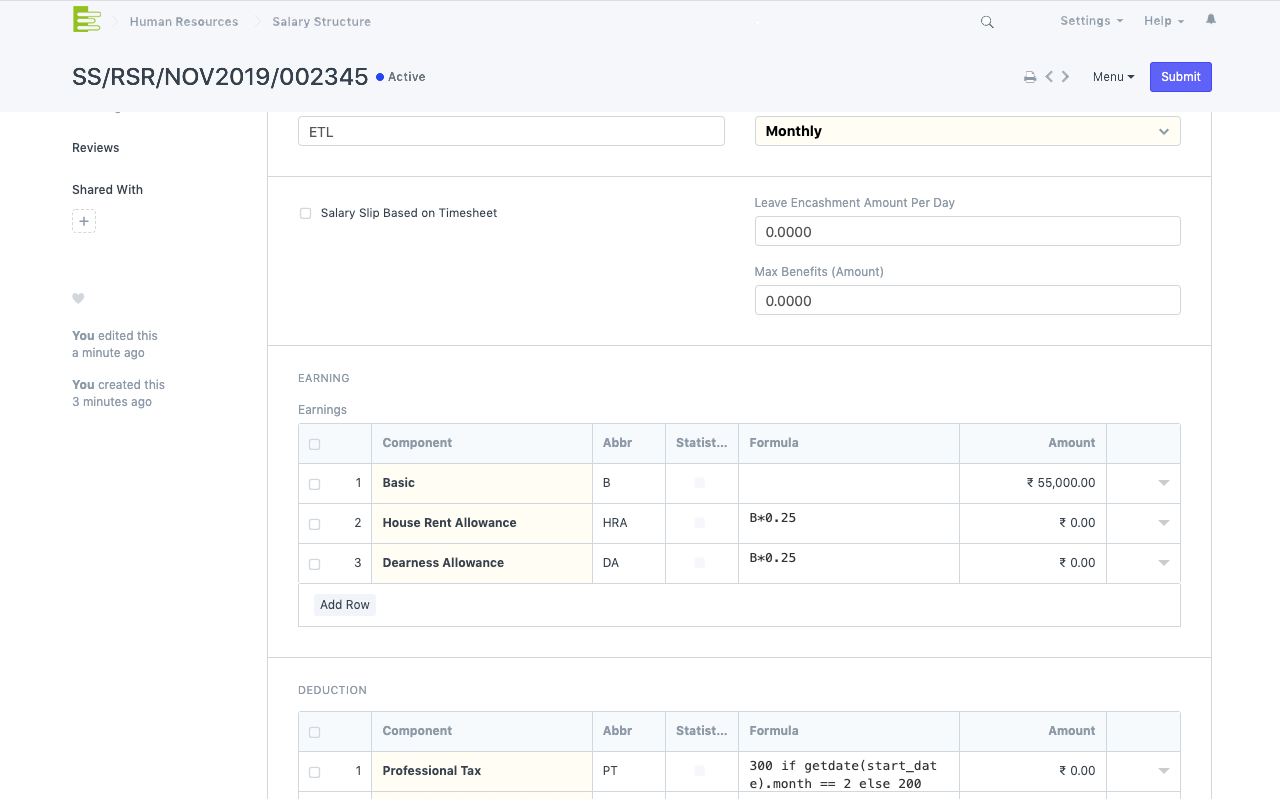
Task: Open the Monthly payroll frequency dropdown
Action: point(967,131)
